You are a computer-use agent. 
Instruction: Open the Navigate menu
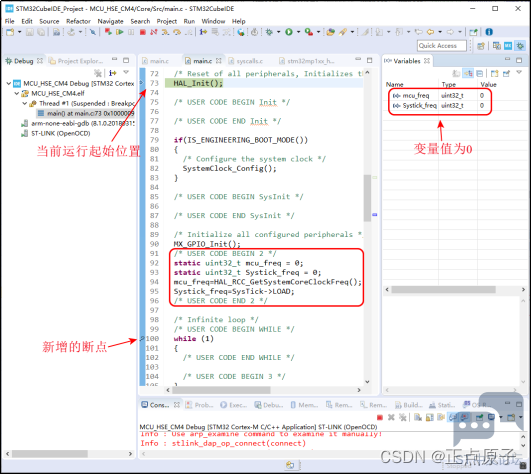[x=110, y=21]
